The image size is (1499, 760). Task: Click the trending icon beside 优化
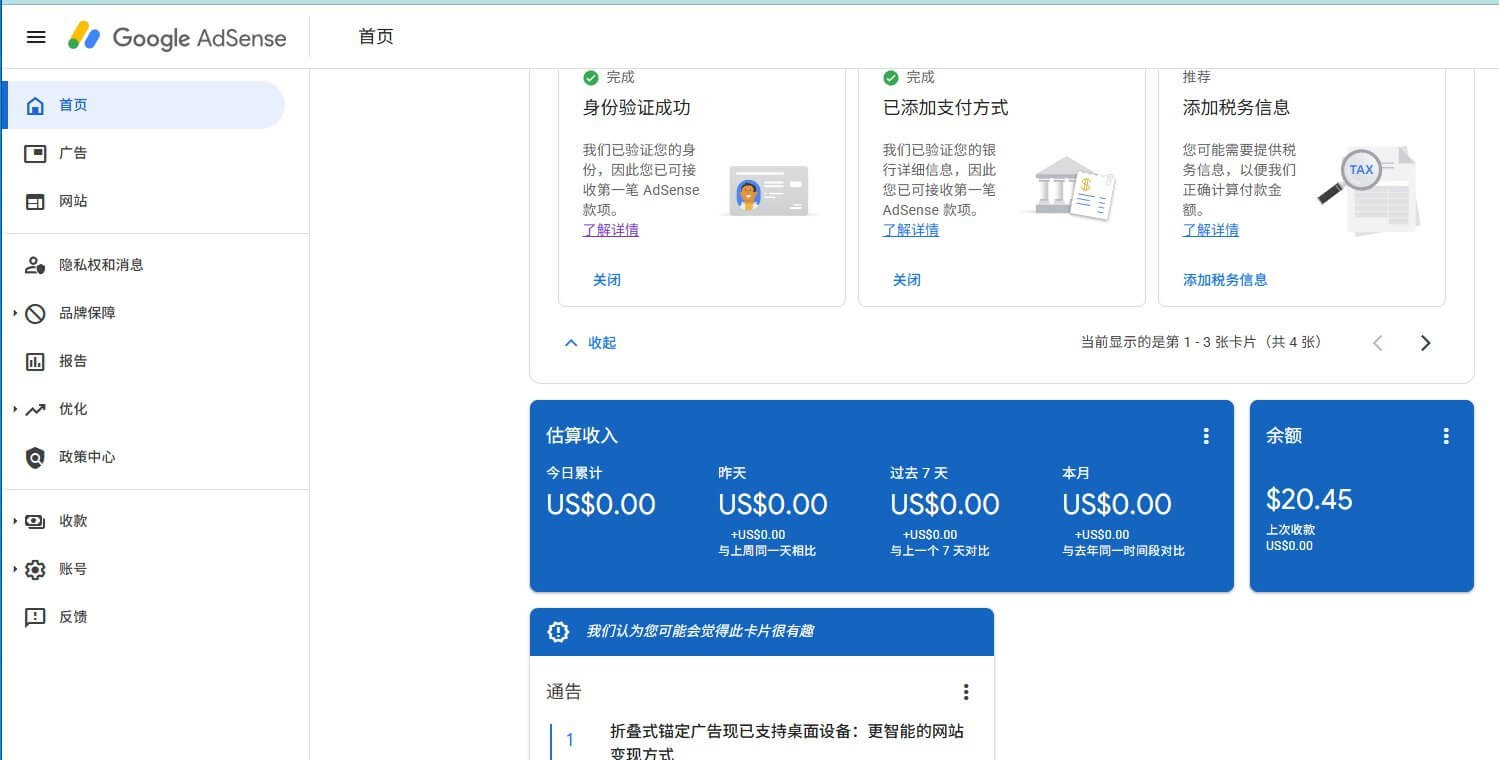tap(35, 409)
